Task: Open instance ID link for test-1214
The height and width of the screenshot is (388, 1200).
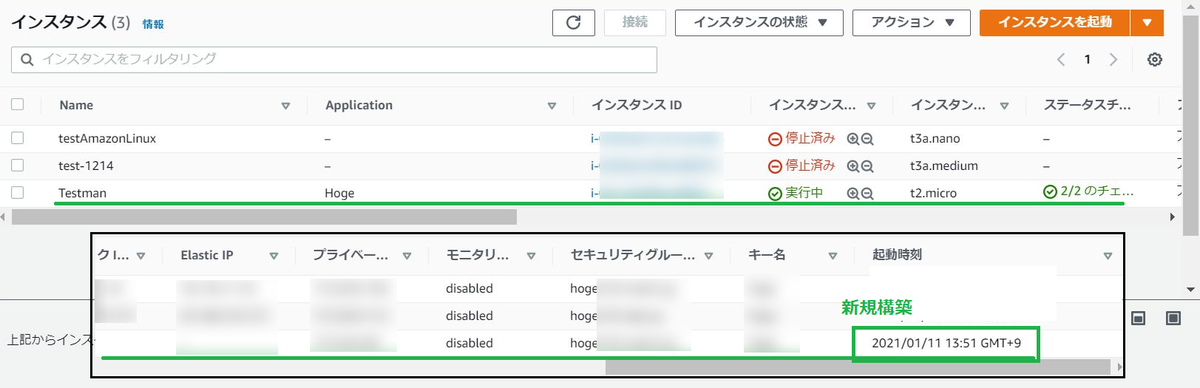Action: (x=656, y=165)
